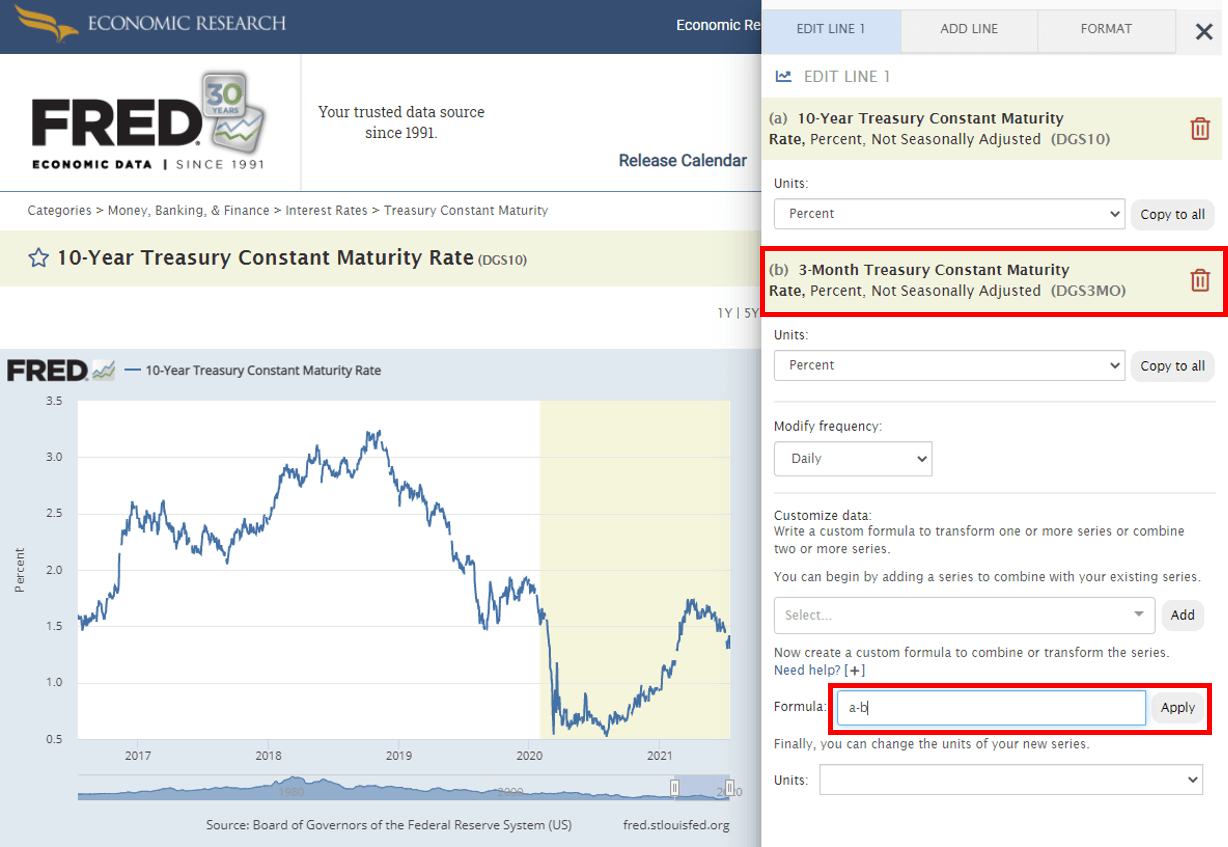
Task: Switch to the ADD LINE tab
Action: point(969,29)
